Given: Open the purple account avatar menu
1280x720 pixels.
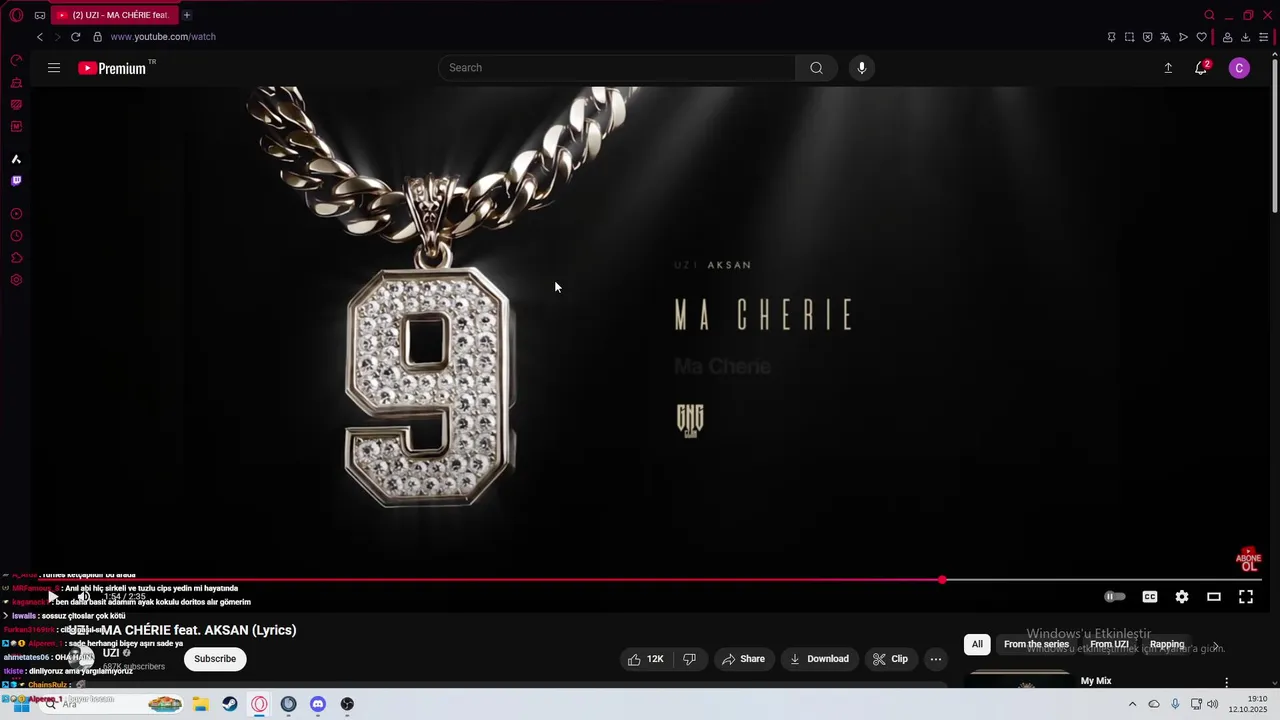Looking at the screenshot, I should [x=1239, y=68].
